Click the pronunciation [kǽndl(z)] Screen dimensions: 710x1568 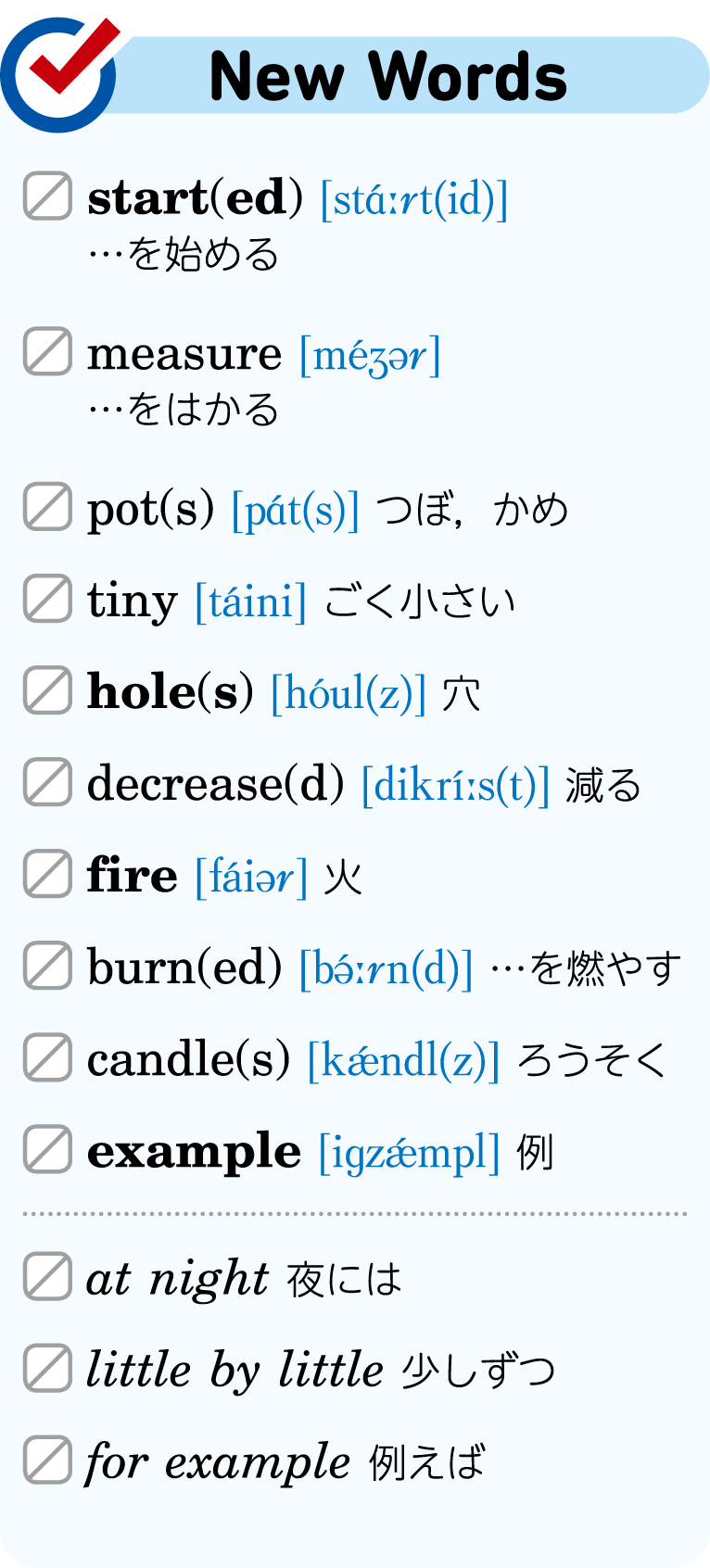[x=403, y=1060]
